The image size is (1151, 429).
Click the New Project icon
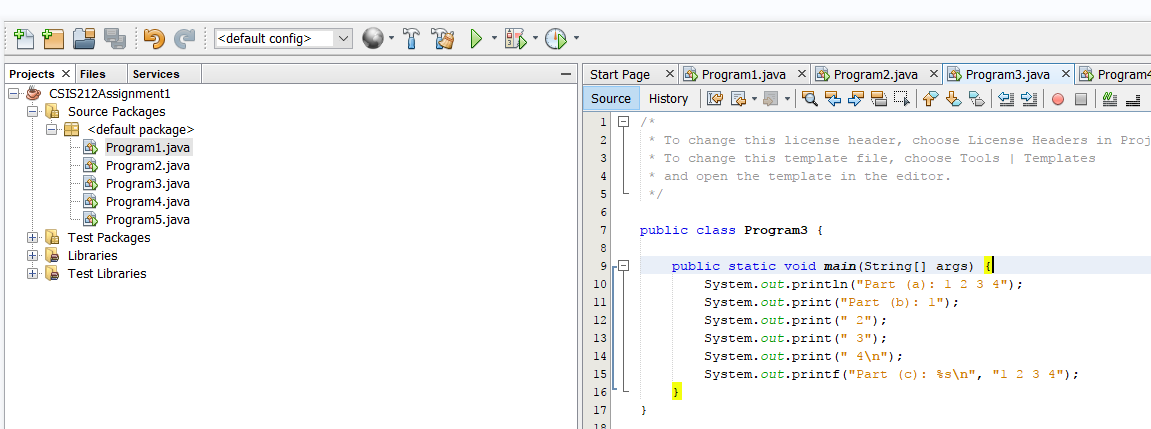click(x=53, y=39)
